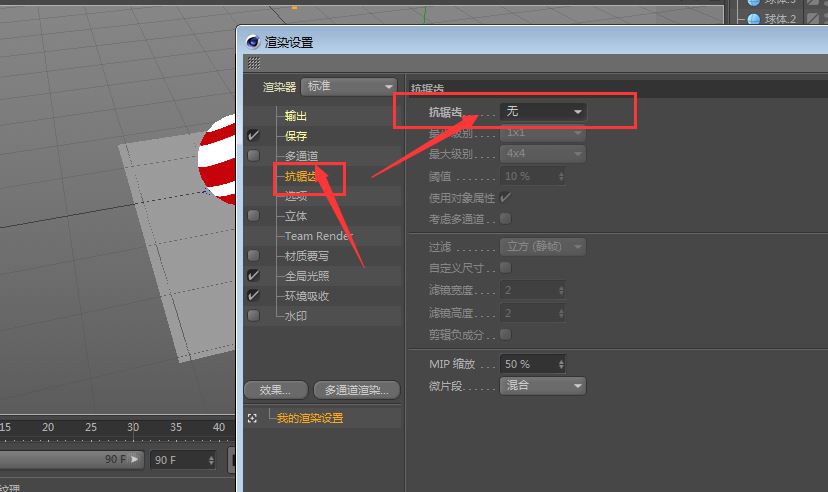This screenshot has width=828, height=492.
Task: Disable the 全局光照 checkbox
Action: point(253,276)
